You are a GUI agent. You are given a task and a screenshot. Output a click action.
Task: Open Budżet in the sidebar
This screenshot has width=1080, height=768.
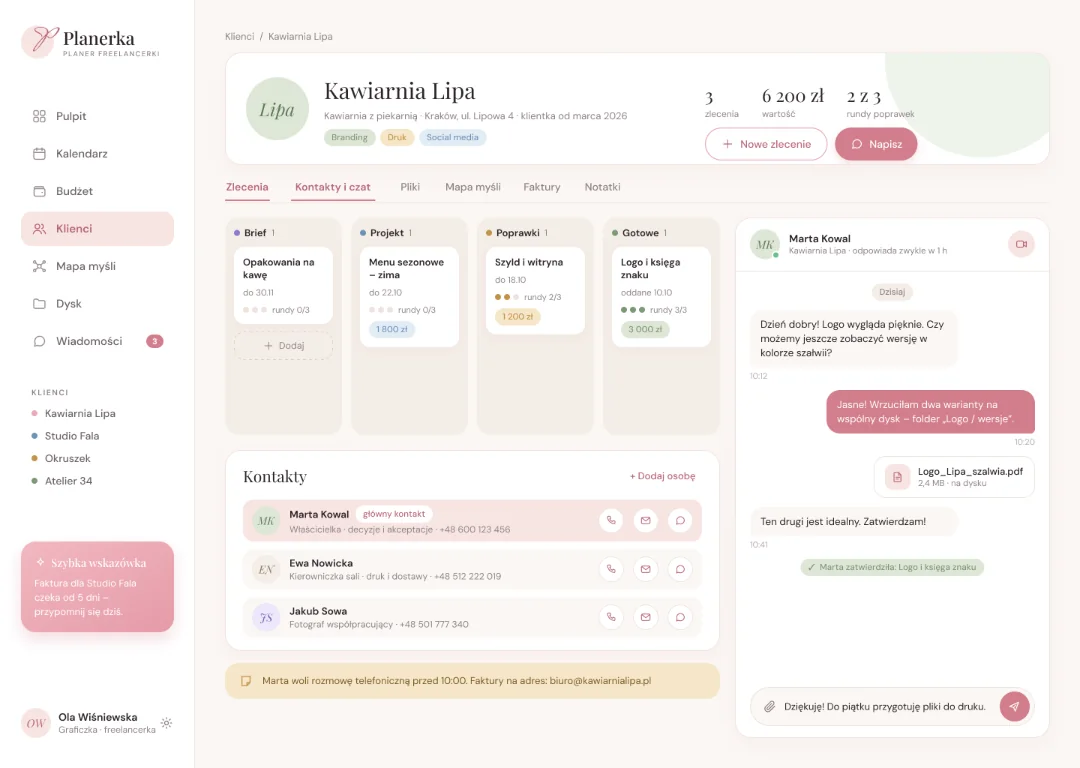pyautogui.click(x=97, y=191)
